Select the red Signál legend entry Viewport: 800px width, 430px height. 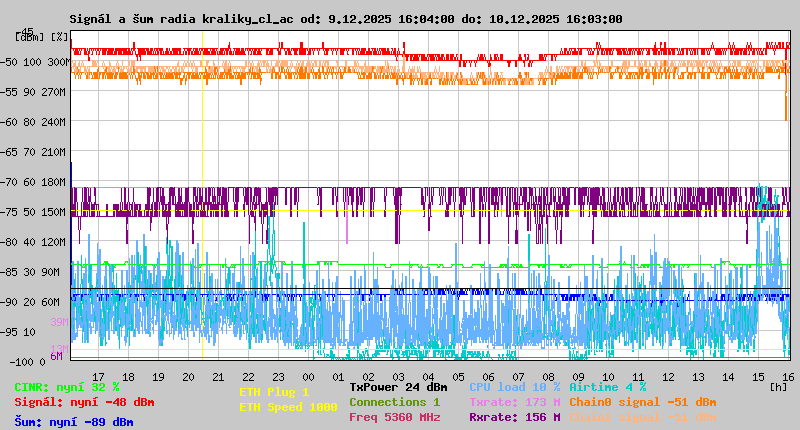pos(84,402)
